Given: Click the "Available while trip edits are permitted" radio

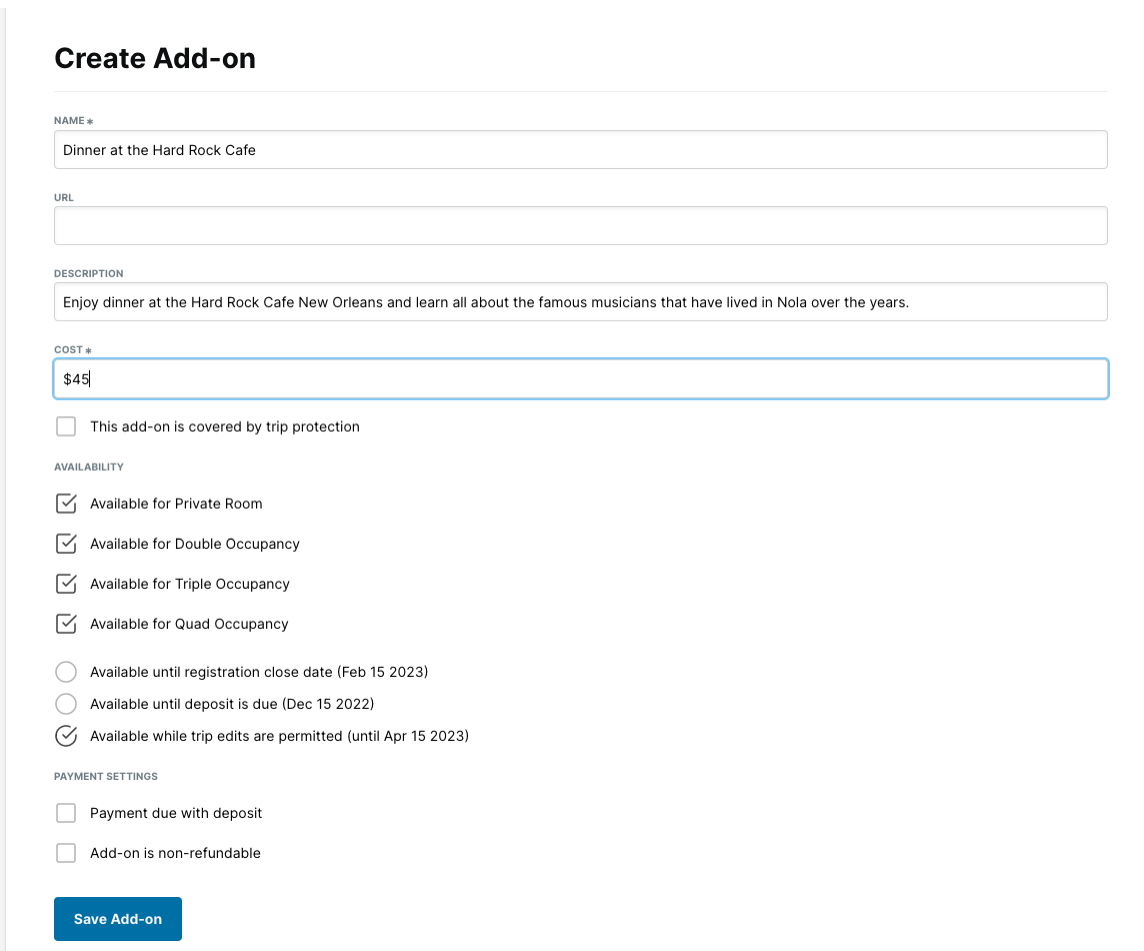Looking at the screenshot, I should coord(66,736).
